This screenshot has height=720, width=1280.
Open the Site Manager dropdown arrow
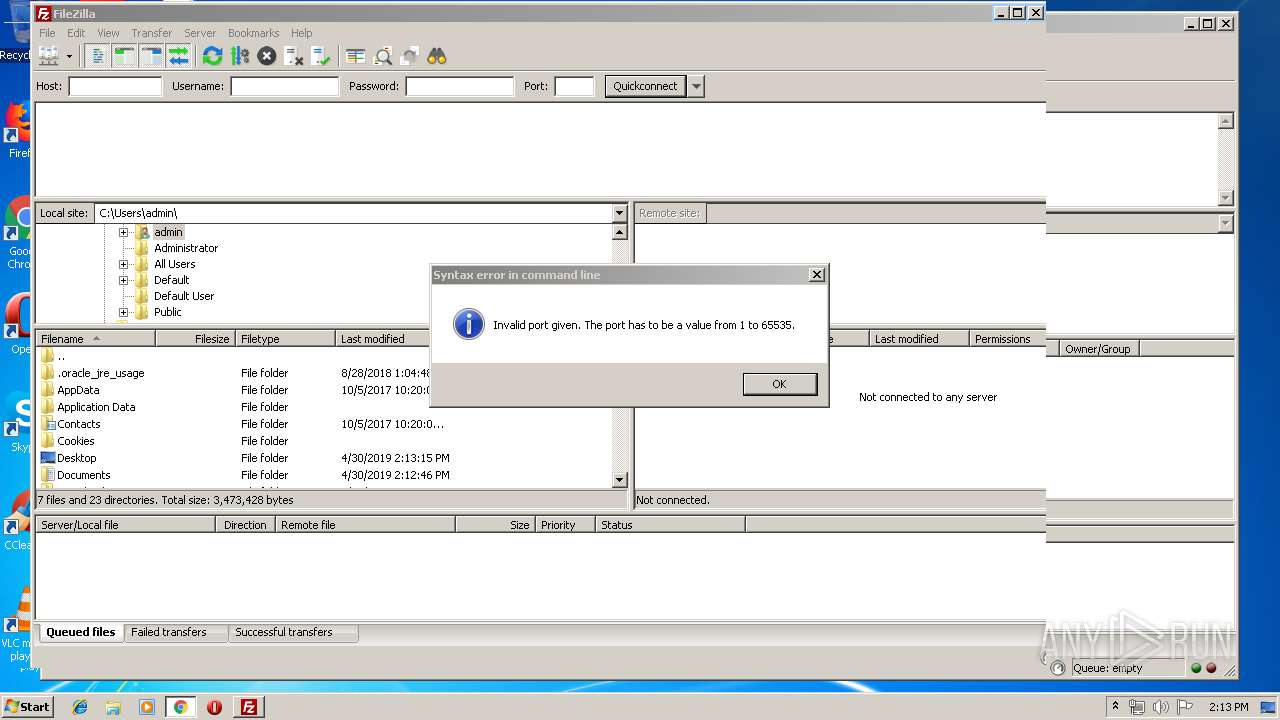pyautogui.click(x=69, y=56)
